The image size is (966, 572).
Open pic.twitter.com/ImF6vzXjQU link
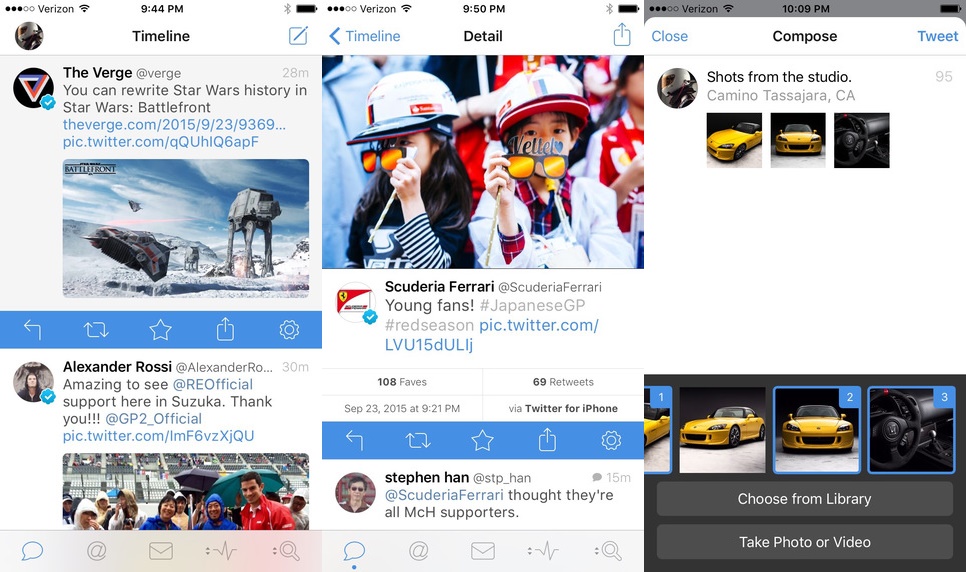coord(158,436)
